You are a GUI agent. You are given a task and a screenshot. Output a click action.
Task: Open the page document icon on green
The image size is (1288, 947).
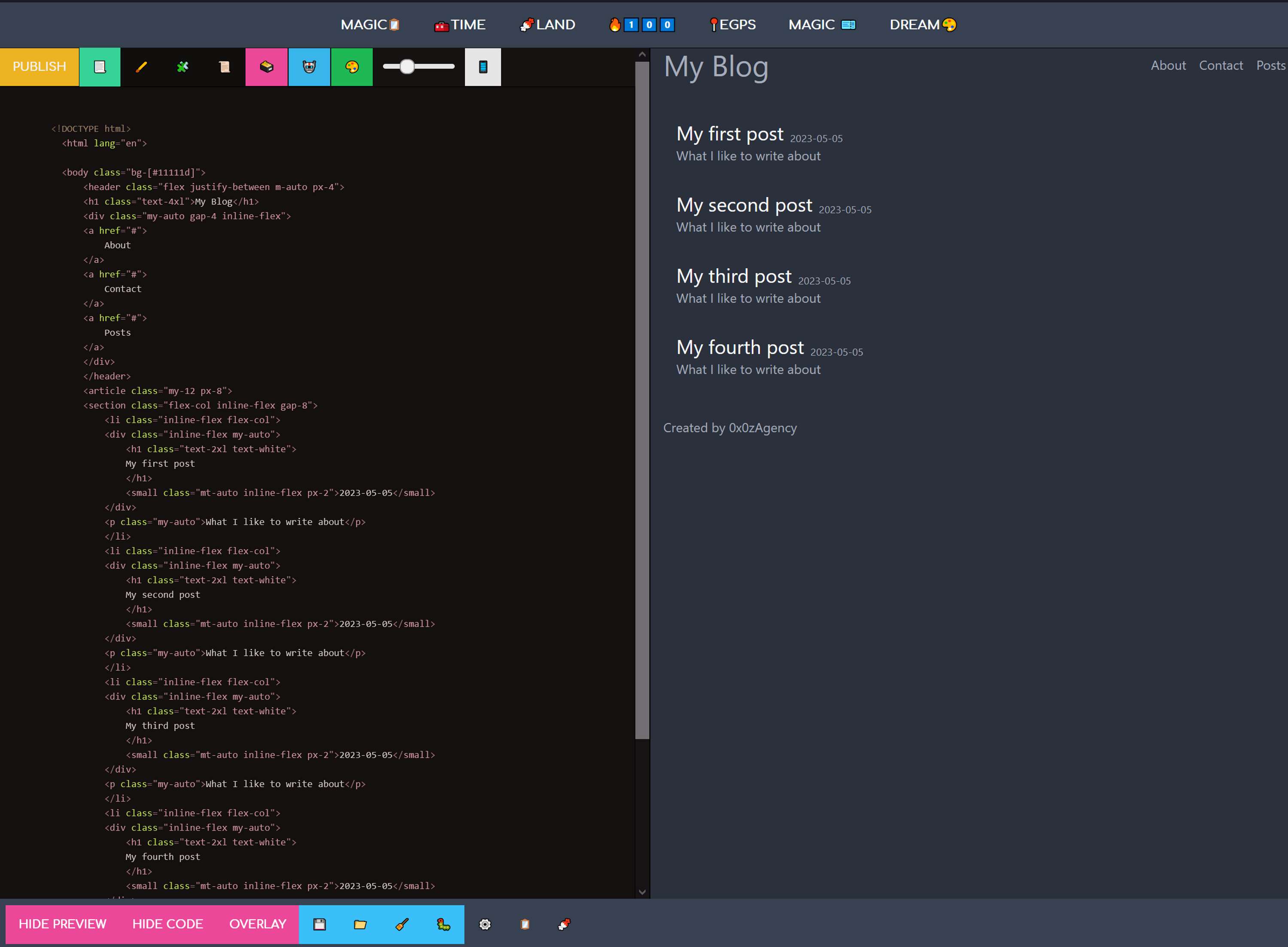click(100, 67)
